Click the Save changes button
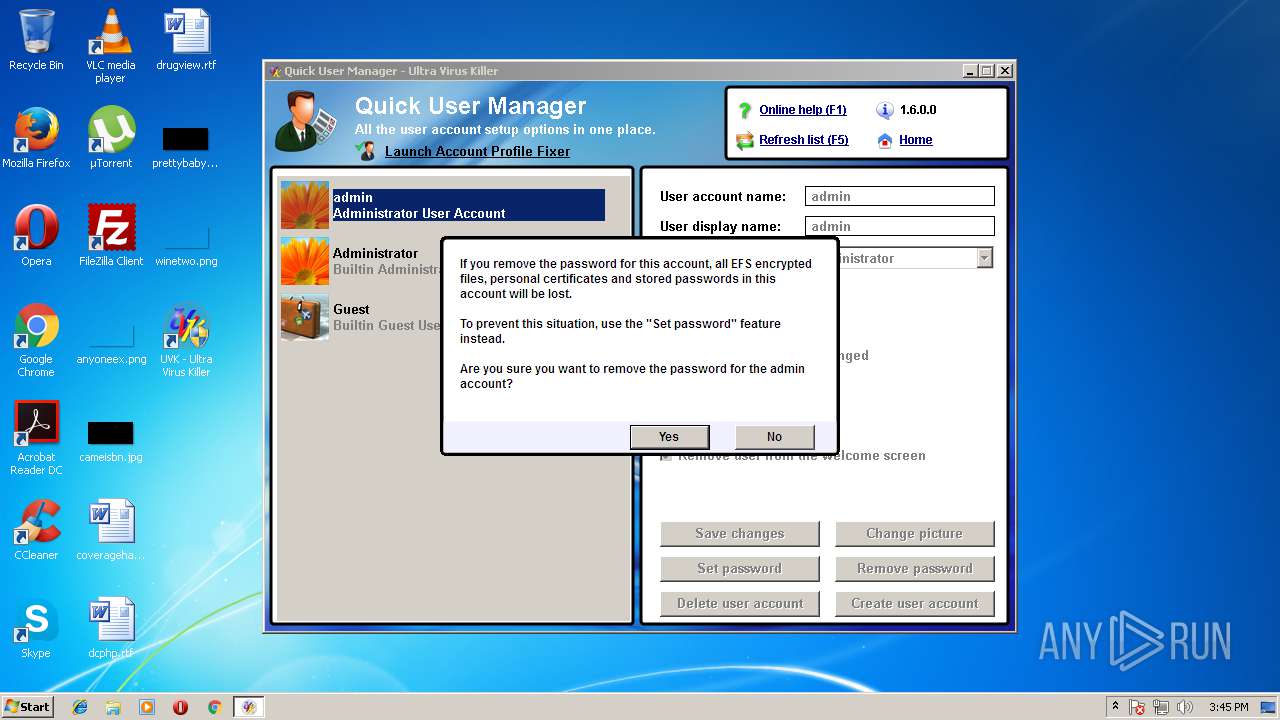The image size is (1280, 720). [x=740, y=534]
